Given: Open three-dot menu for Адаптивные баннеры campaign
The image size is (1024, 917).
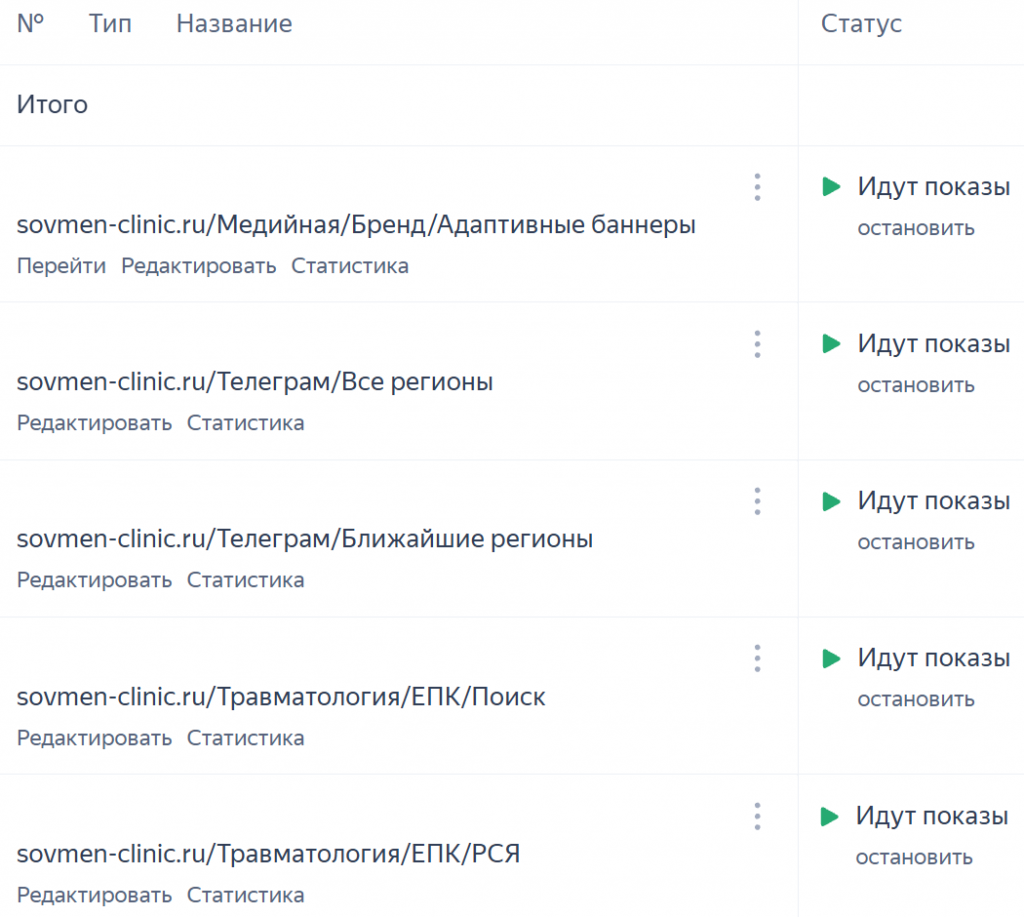Looking at the screenshot, I should click(x=757, y=187).
